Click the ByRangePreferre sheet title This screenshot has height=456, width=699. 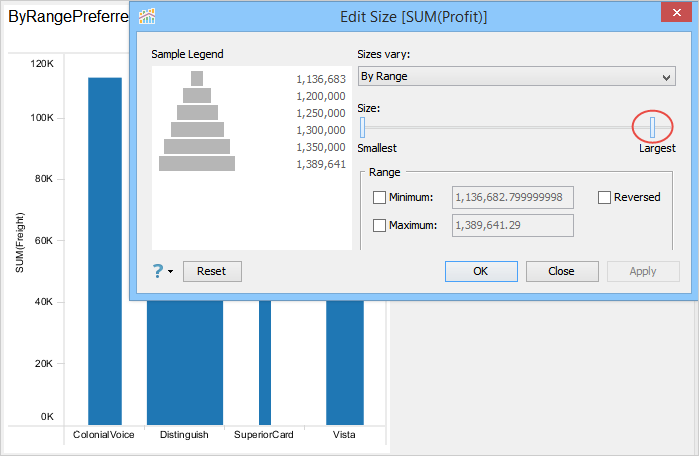pos(68,16)
